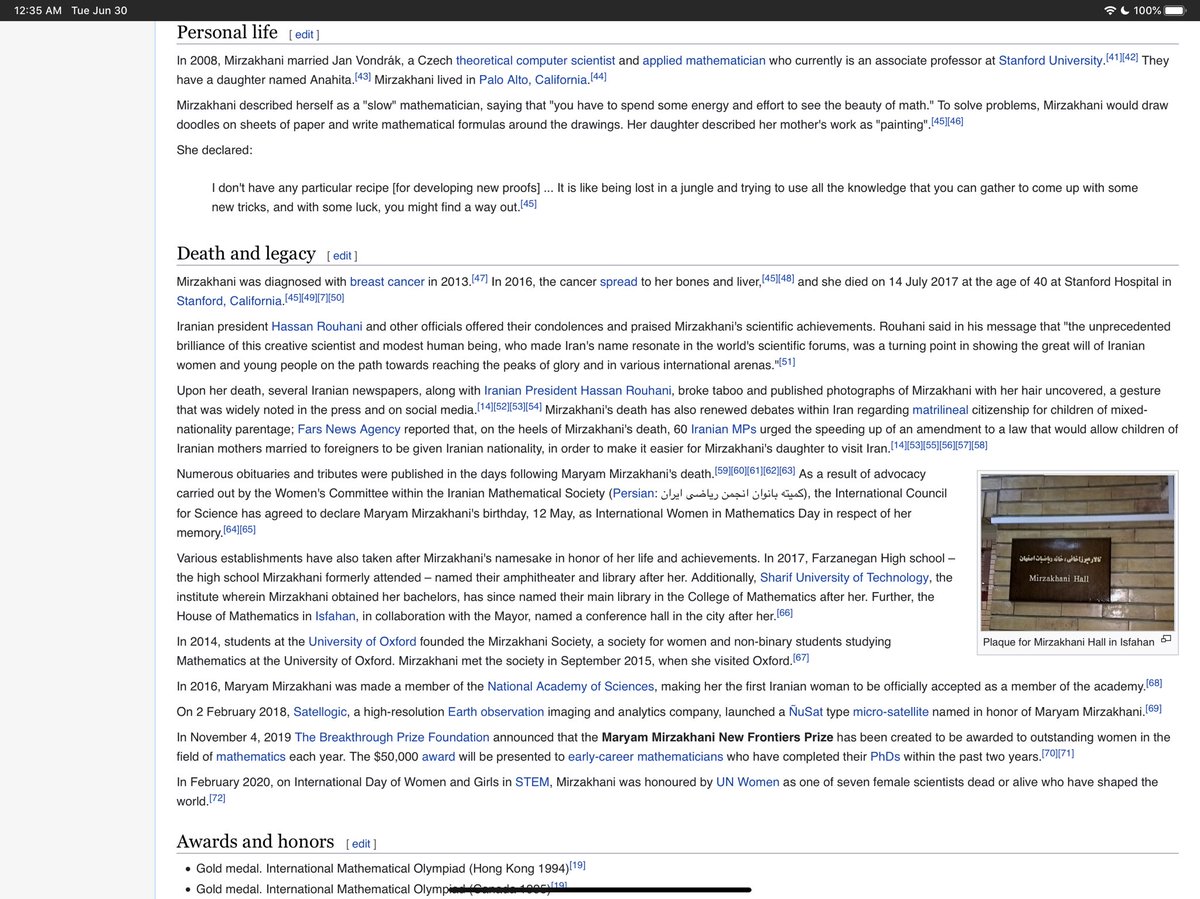Open the Isfahan city link in text
The width and height of the screenshot is (1200, 899).
[x=334, y=616]
